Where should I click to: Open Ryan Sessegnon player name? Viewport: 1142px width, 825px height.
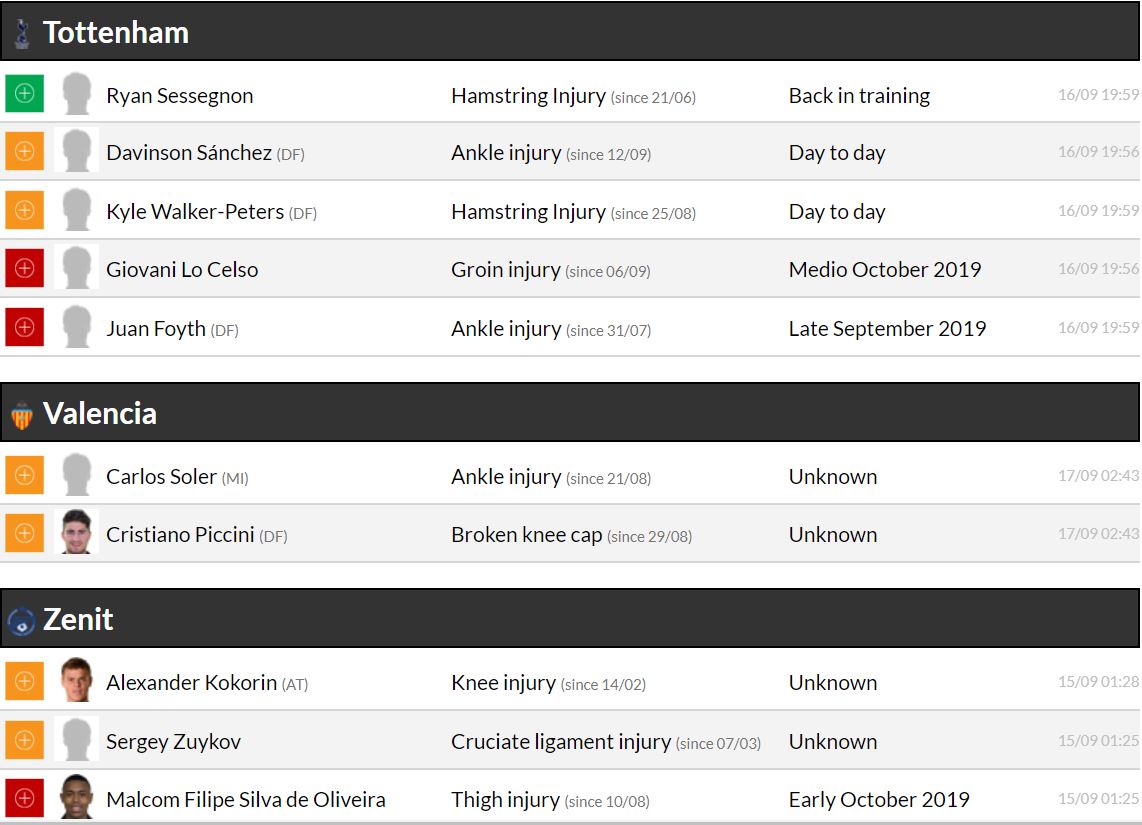click(180, 96)
